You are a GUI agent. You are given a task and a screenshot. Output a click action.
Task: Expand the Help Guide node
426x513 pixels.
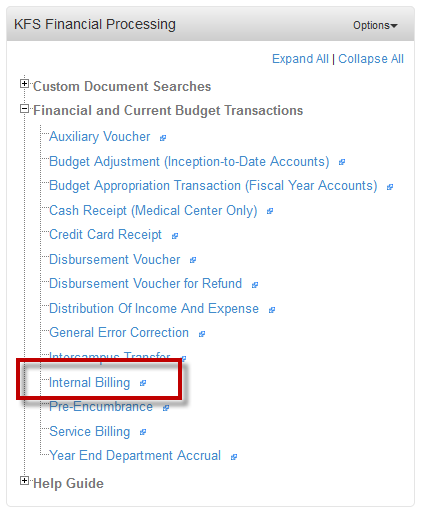tap(24, 481)
